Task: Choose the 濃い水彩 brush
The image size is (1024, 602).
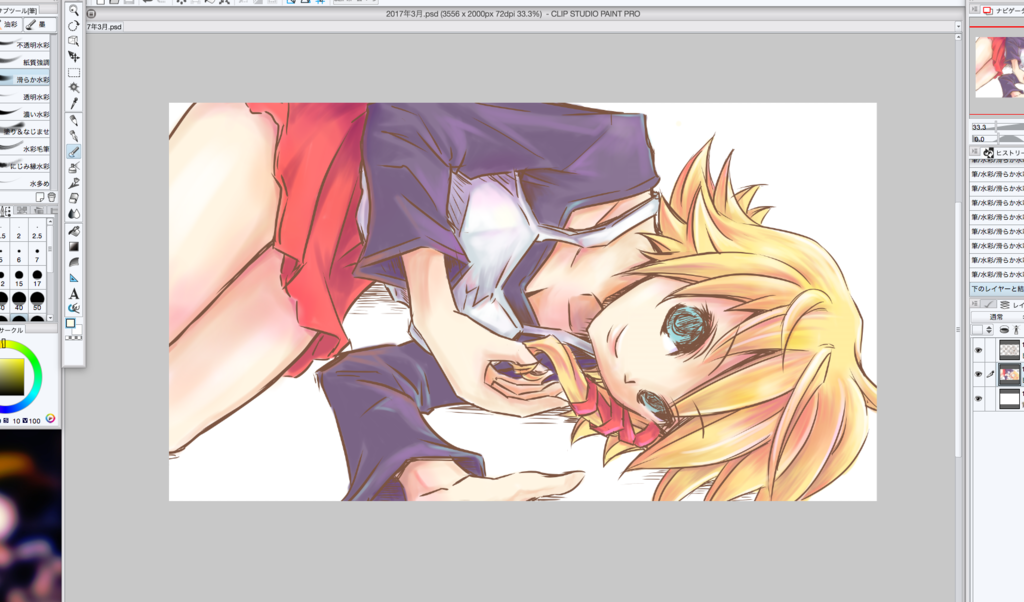Action: [x=25, y=114]
